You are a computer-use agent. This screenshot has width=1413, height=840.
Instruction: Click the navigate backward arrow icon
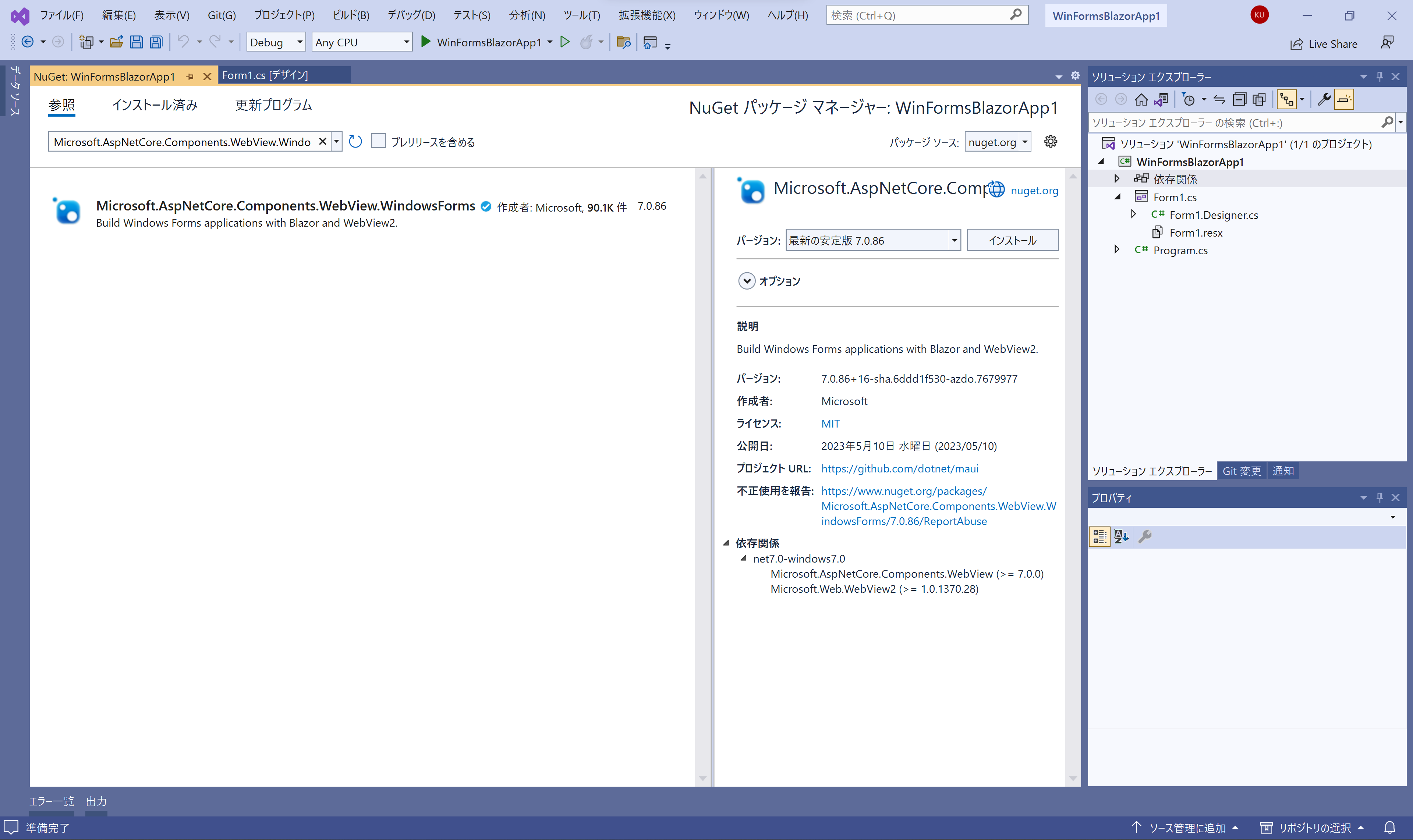[27, 42]
